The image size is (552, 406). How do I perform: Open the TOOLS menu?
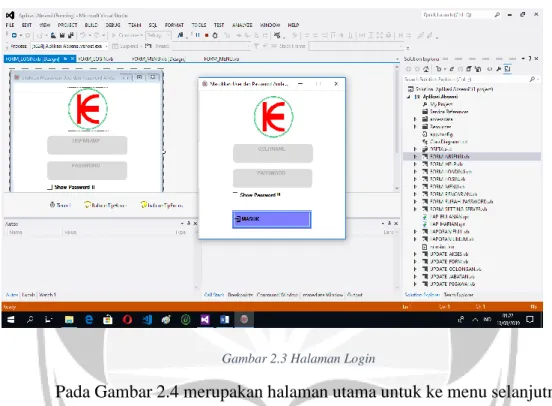point(199,25)
